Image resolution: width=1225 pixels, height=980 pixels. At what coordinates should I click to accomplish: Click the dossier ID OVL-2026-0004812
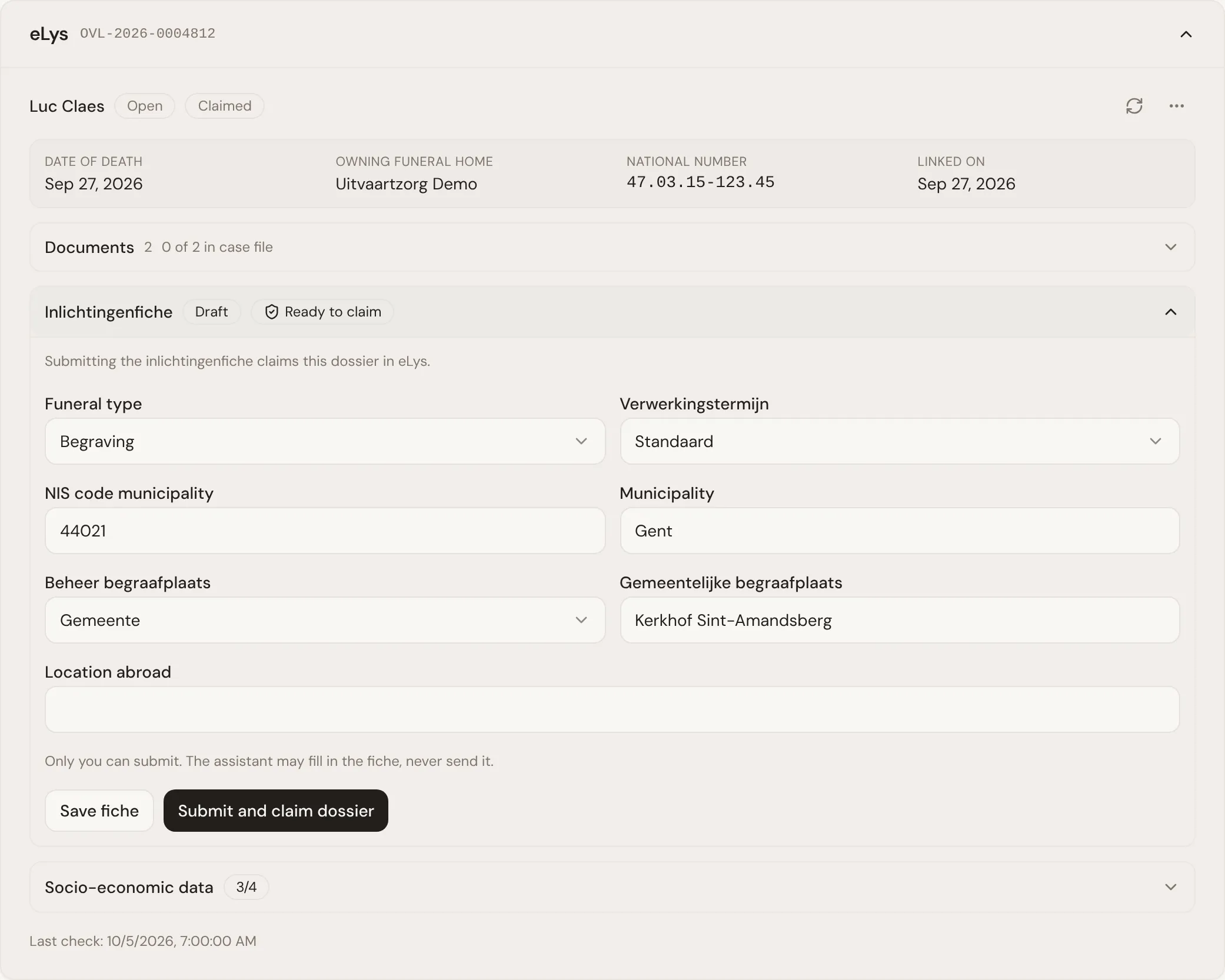pyautogui.click(x=148, y=34)
